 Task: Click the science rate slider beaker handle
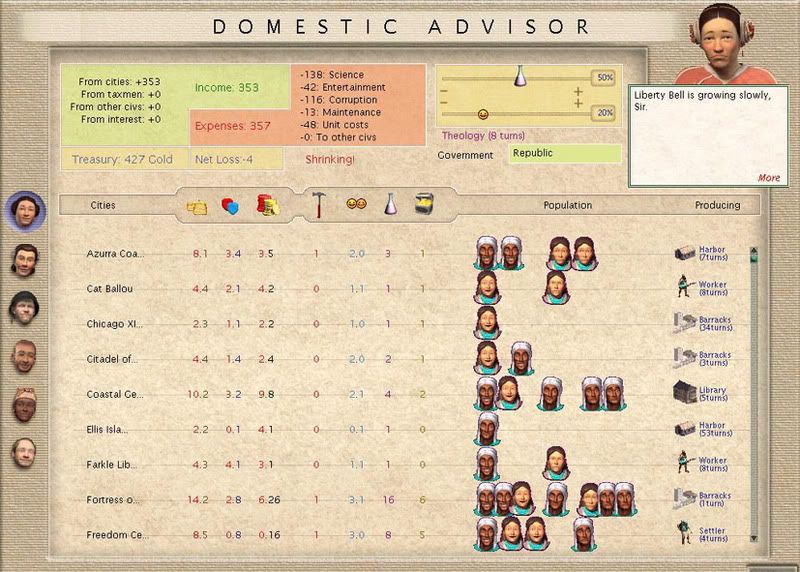pos(520,76)
